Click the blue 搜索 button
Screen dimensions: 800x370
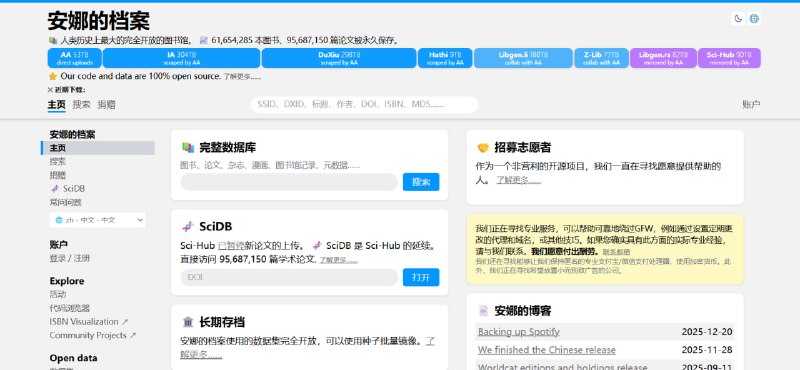coord(421,182)
